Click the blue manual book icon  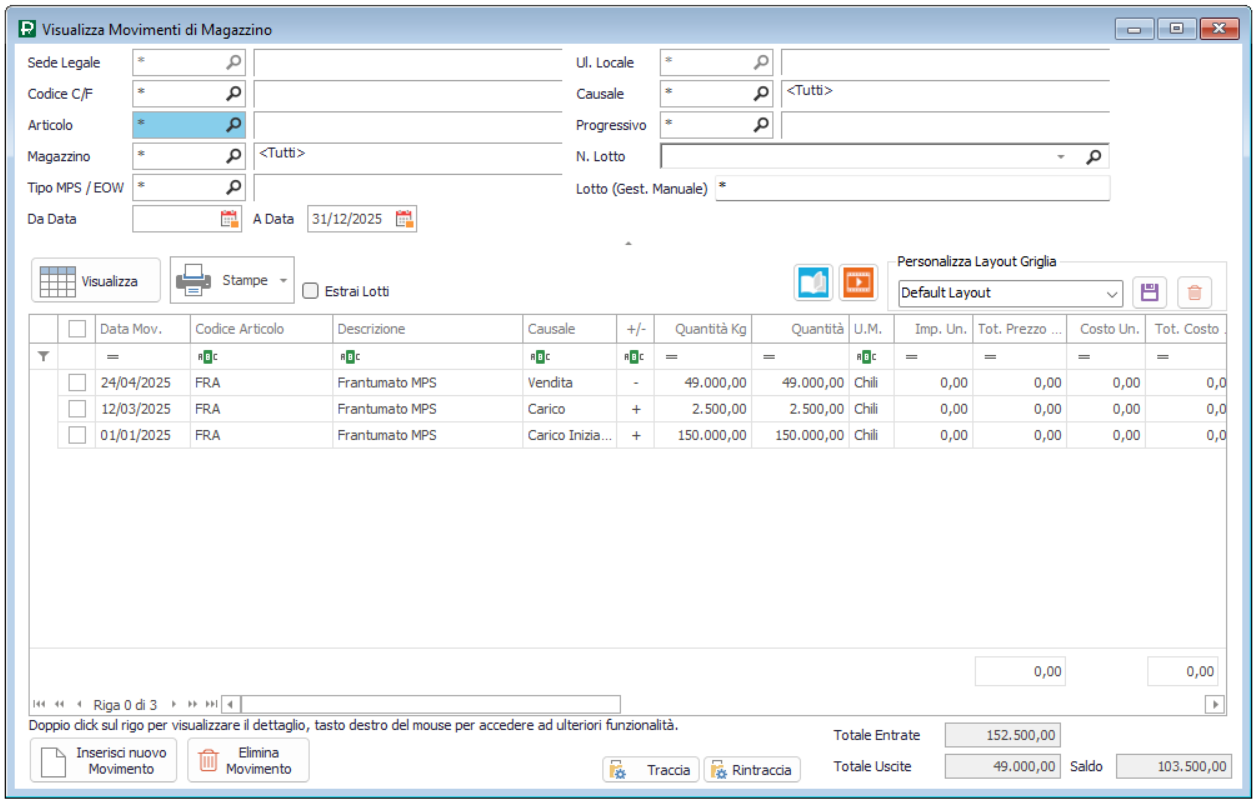[x=813, y=282]
